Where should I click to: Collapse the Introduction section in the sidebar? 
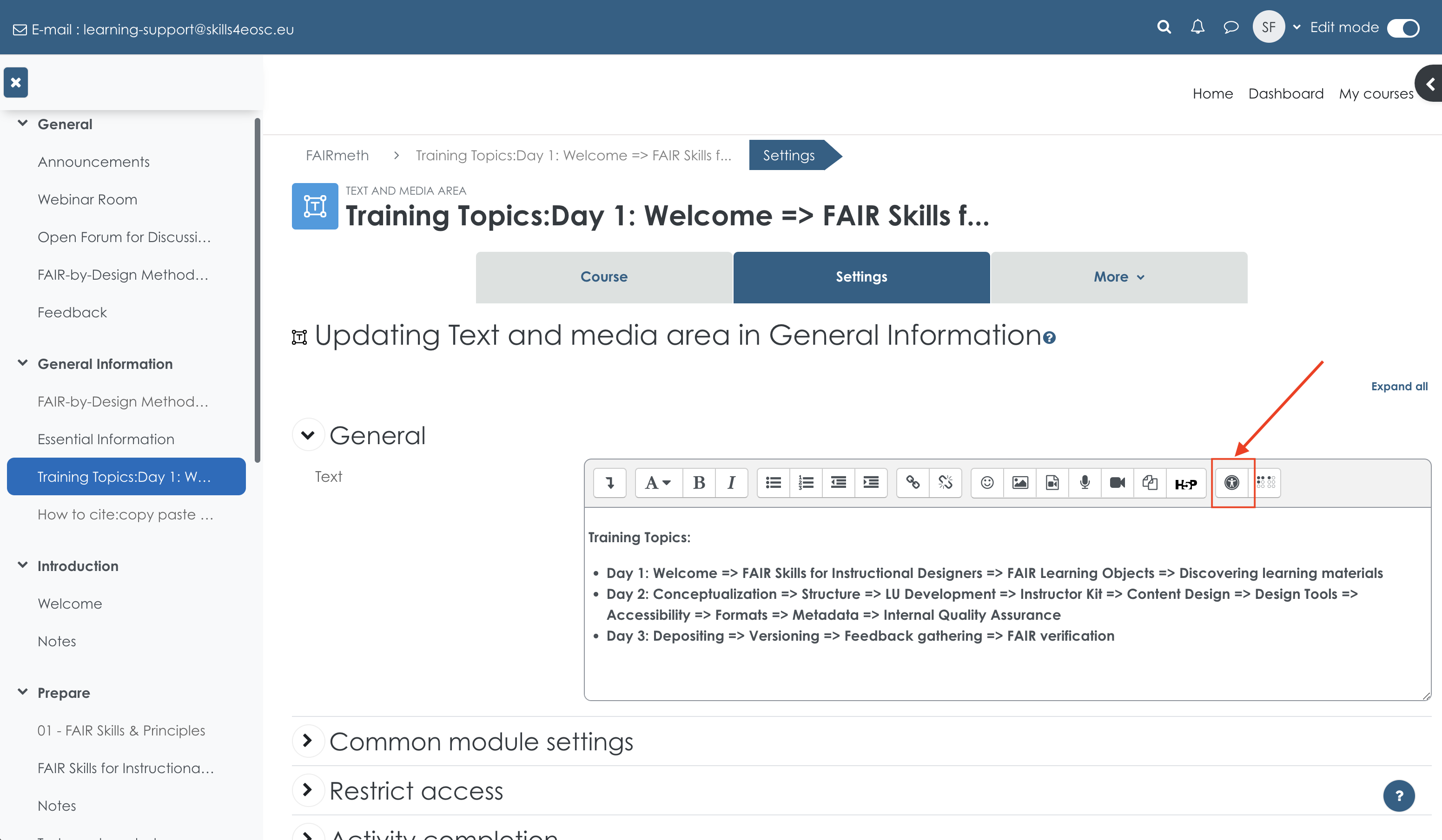coord(22,564)
